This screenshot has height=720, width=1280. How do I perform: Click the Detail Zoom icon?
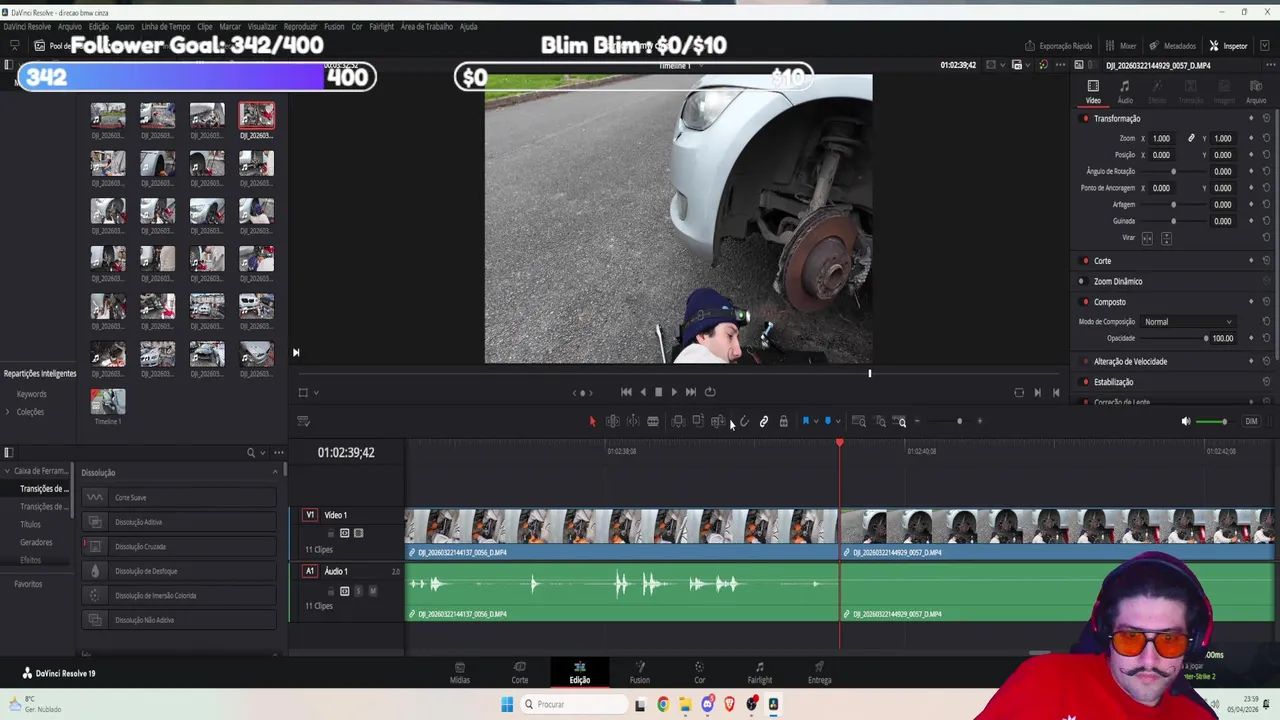880,421
